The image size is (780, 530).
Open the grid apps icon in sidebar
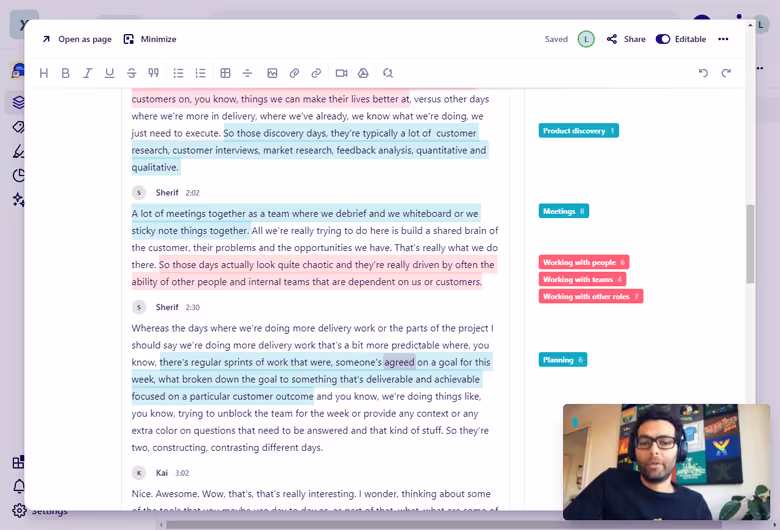(18, 462)
